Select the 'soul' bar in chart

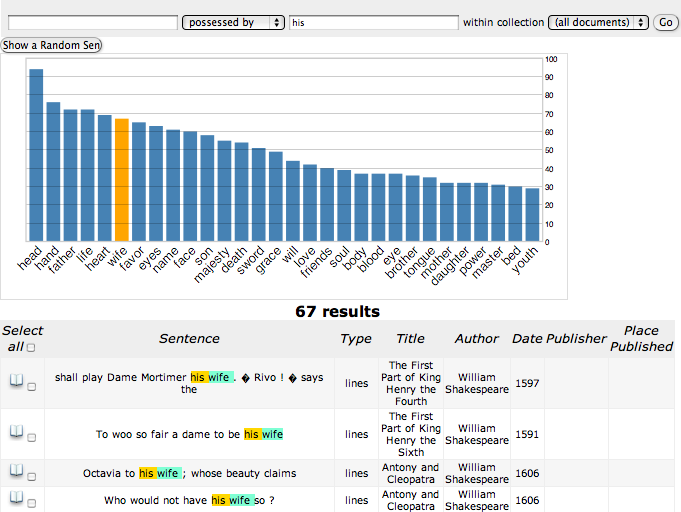[344, 205]
